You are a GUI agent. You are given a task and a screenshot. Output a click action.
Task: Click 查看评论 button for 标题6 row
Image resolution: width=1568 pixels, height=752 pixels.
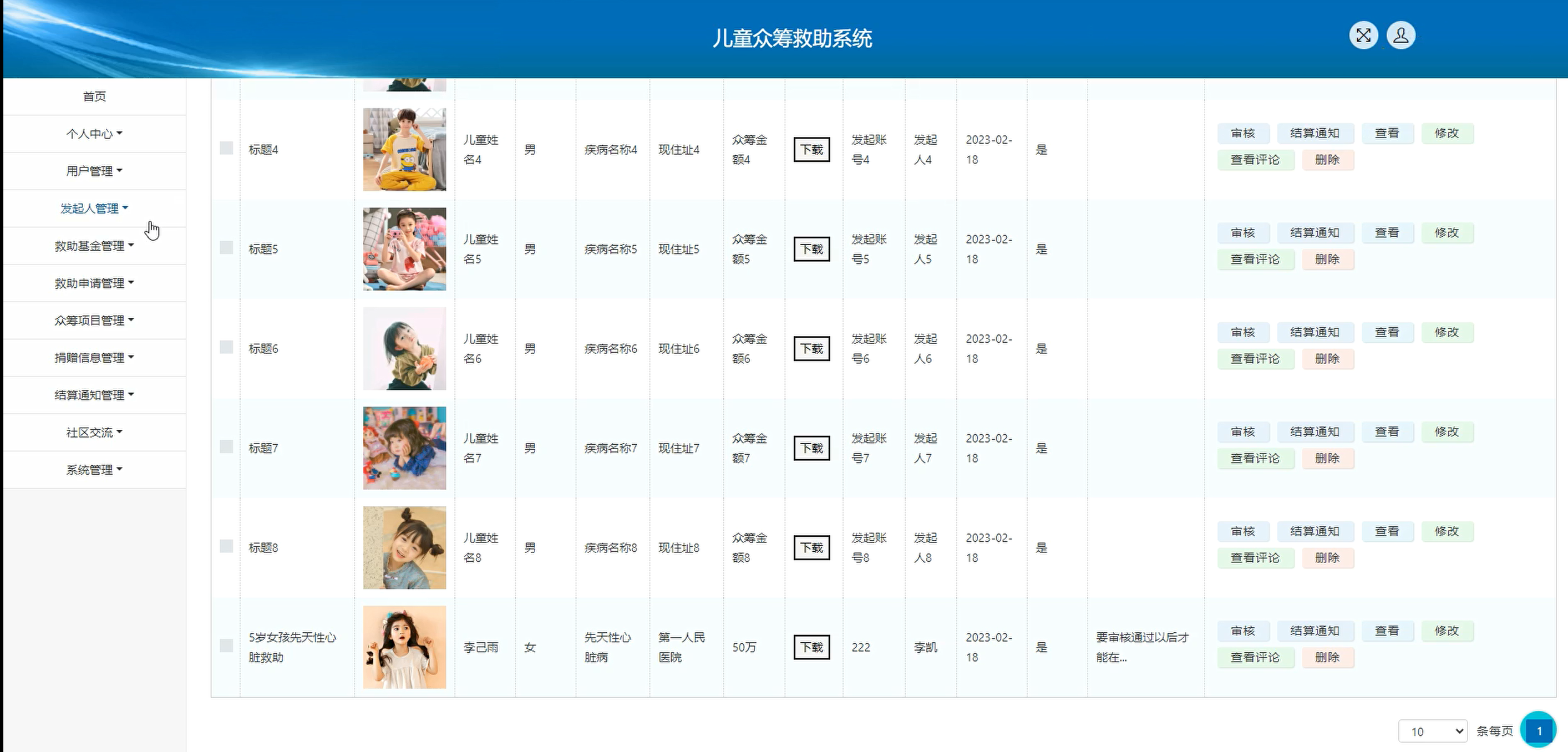1255,359
